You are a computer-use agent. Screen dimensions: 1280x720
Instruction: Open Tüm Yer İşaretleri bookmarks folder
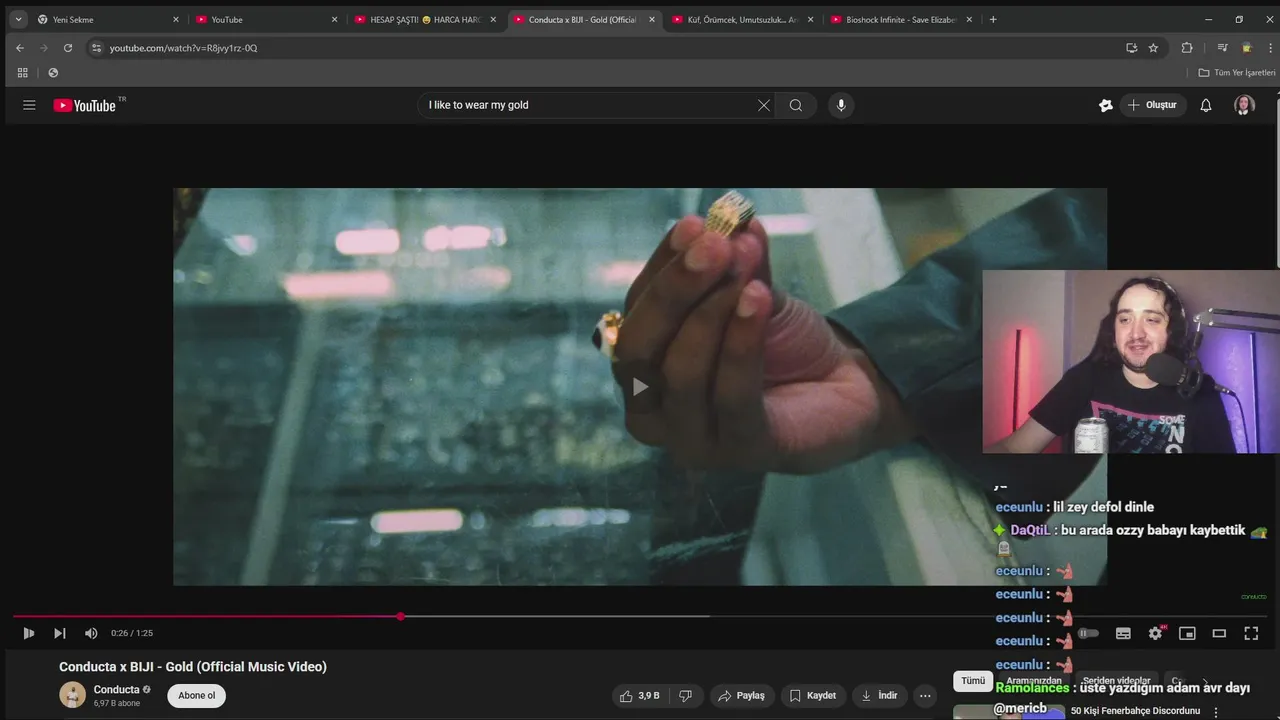pos(1237,73)
